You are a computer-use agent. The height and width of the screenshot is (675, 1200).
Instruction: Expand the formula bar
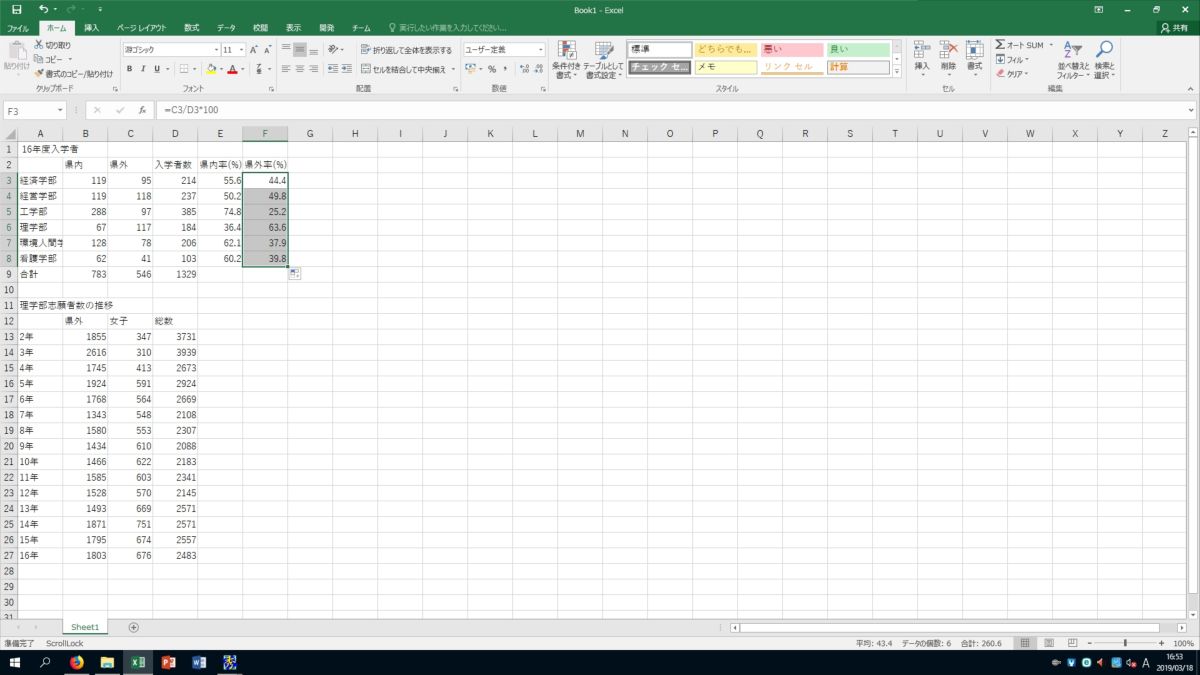1191,111
